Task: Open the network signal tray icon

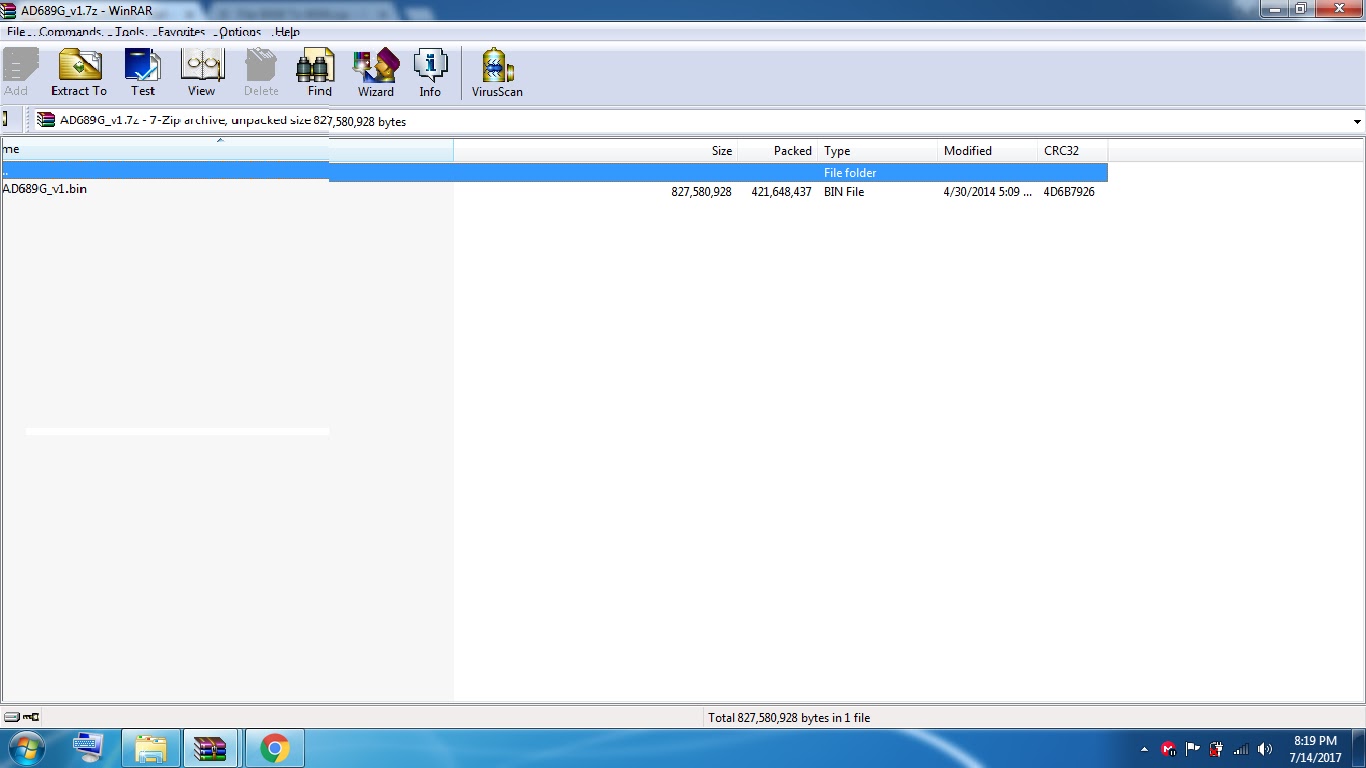Action: point(1240,749)
